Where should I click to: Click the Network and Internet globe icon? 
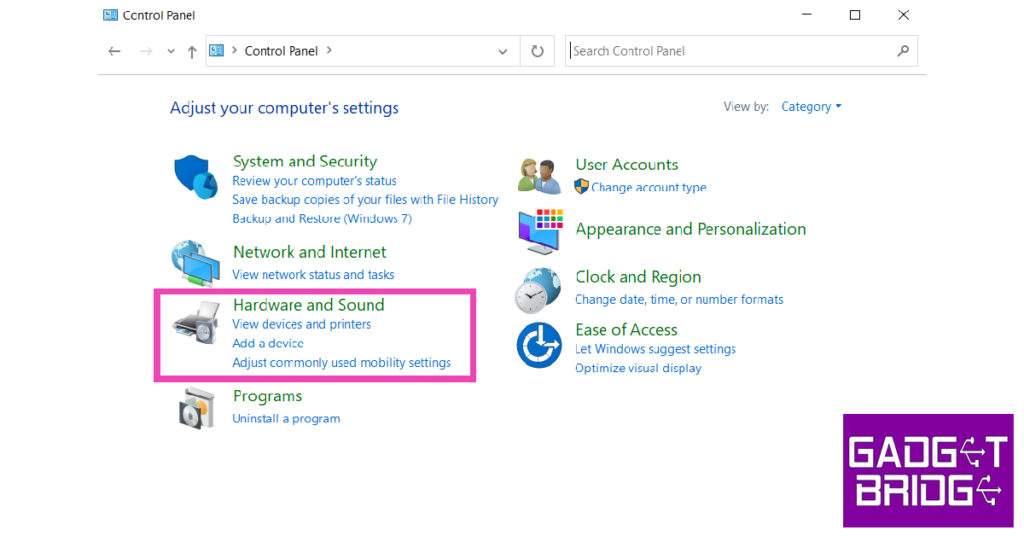195,263
